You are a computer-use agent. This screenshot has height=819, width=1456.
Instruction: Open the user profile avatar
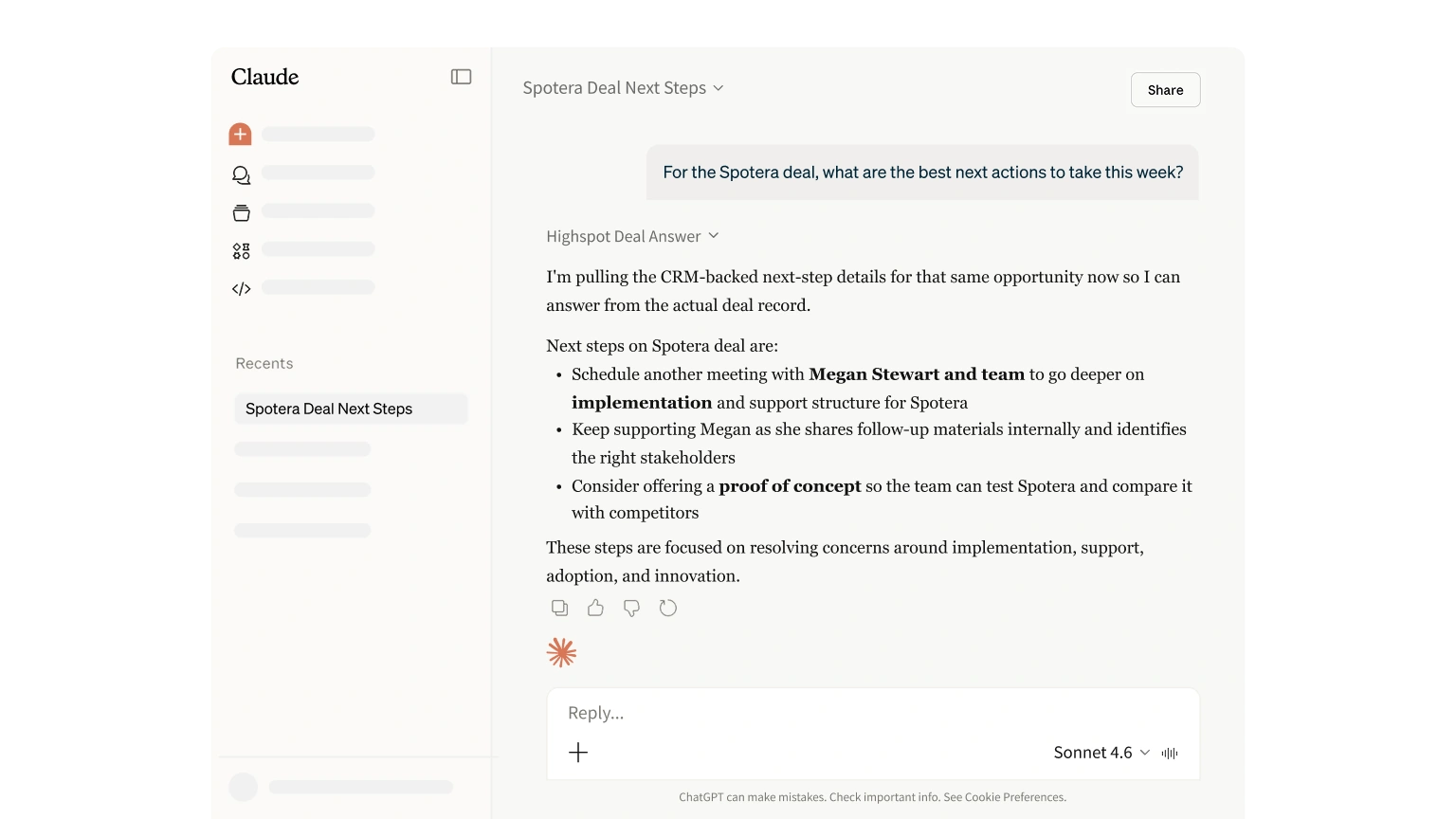[x=244, y=787]
